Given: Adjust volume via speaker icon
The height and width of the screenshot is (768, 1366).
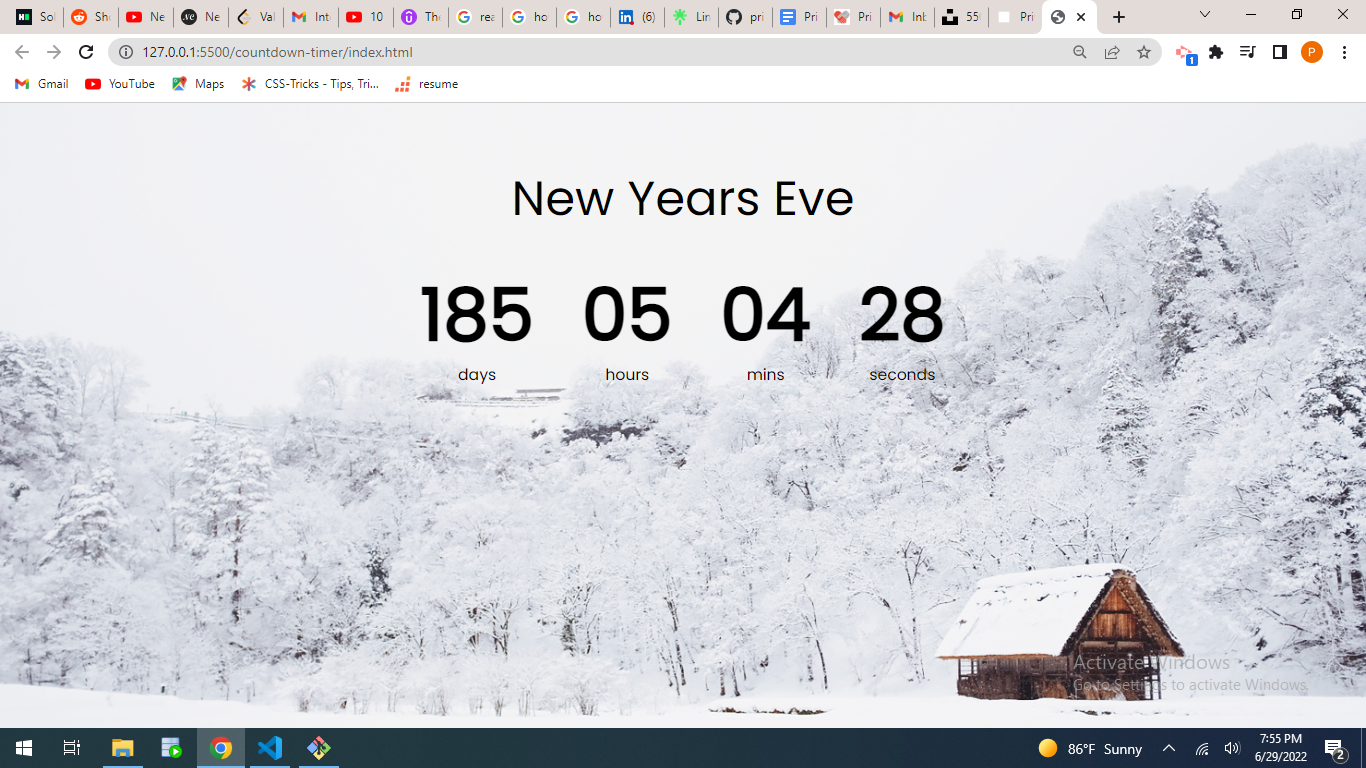Looking at the screenshot, I should [1232, 749].
